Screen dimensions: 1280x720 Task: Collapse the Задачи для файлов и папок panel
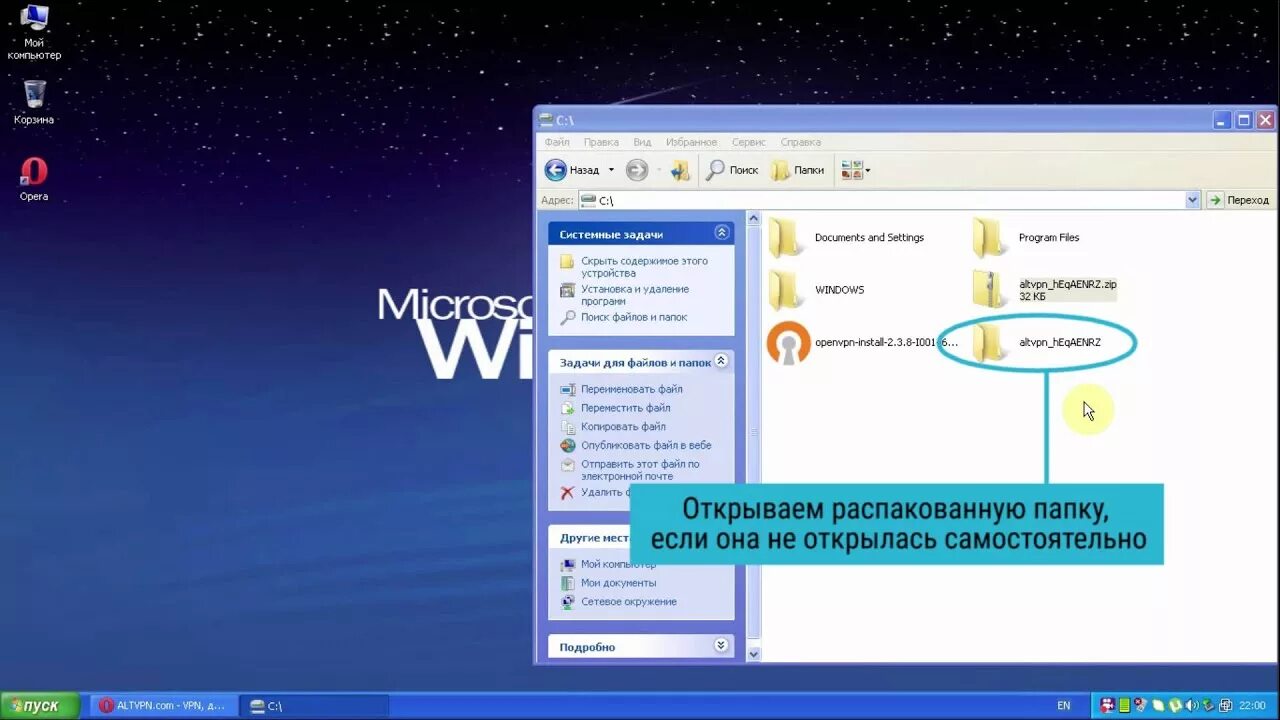[x=721, y=361]
